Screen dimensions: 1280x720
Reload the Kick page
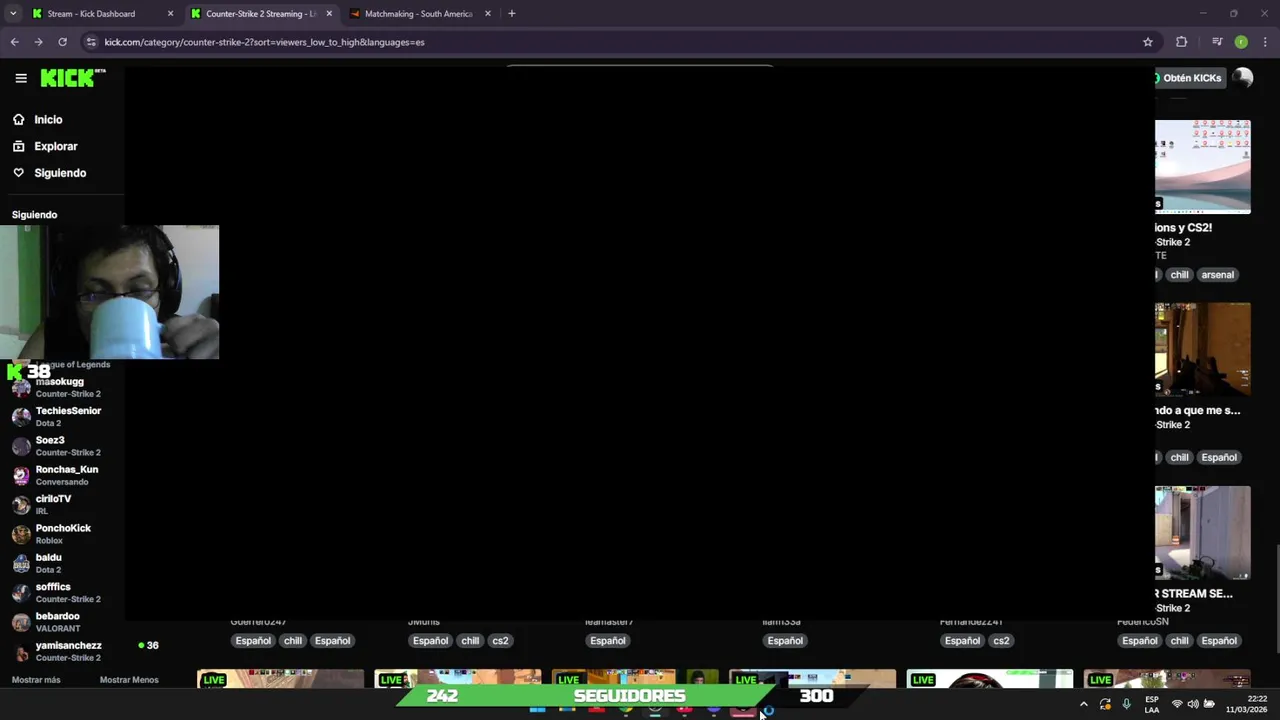coord(62,42)
